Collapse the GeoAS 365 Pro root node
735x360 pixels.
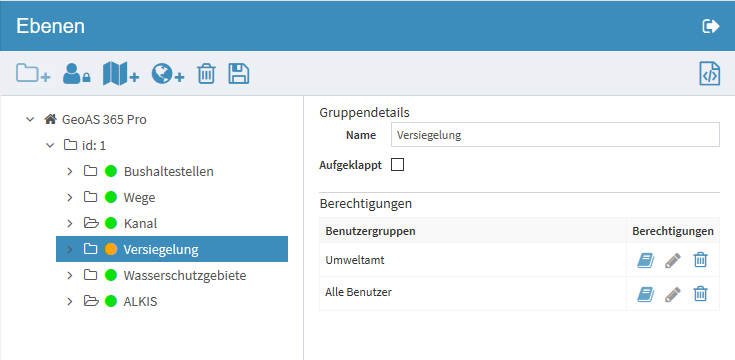tap(30, 120)
